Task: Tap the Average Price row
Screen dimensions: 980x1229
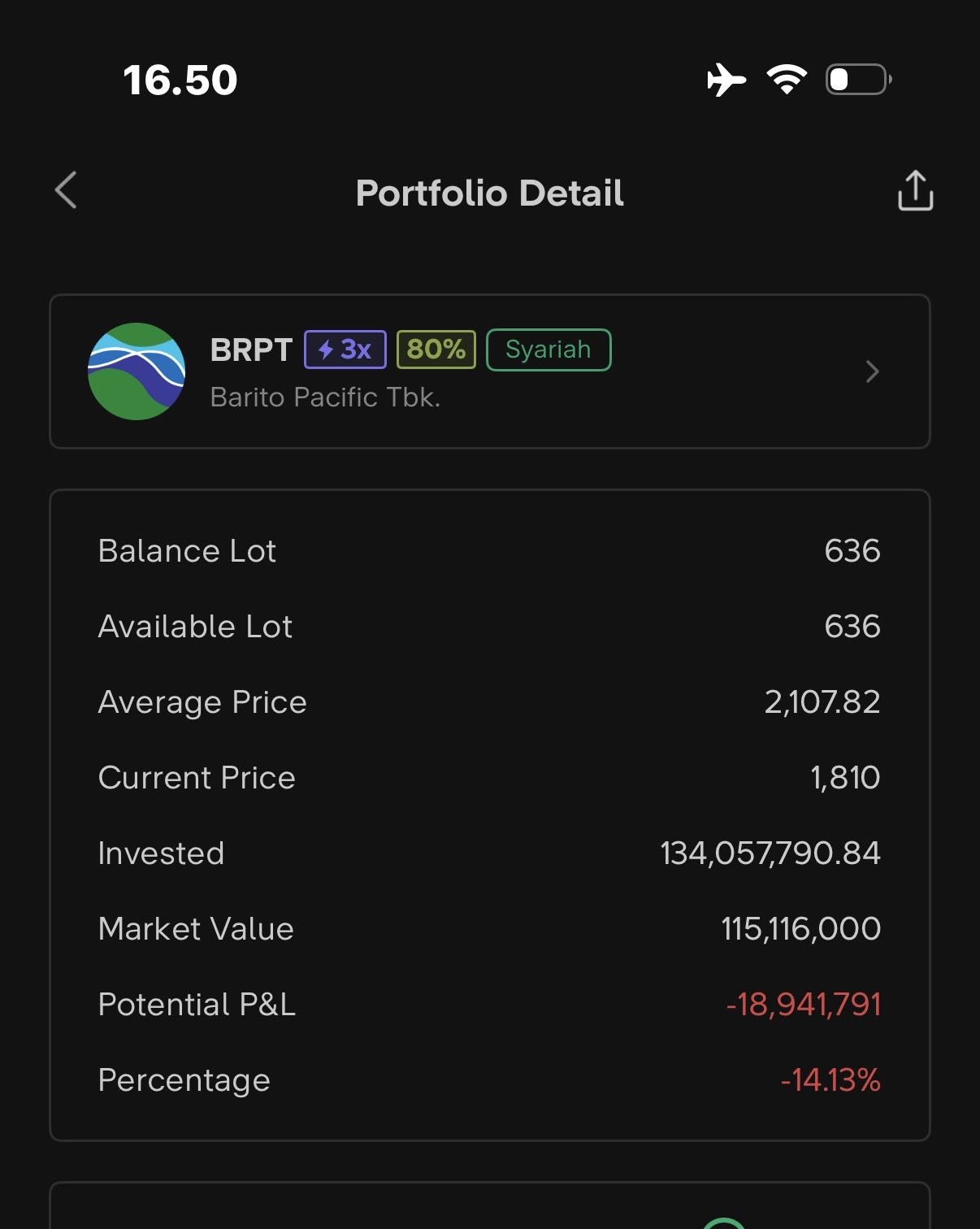Action: pyautogui.click(x=489, y=702)
